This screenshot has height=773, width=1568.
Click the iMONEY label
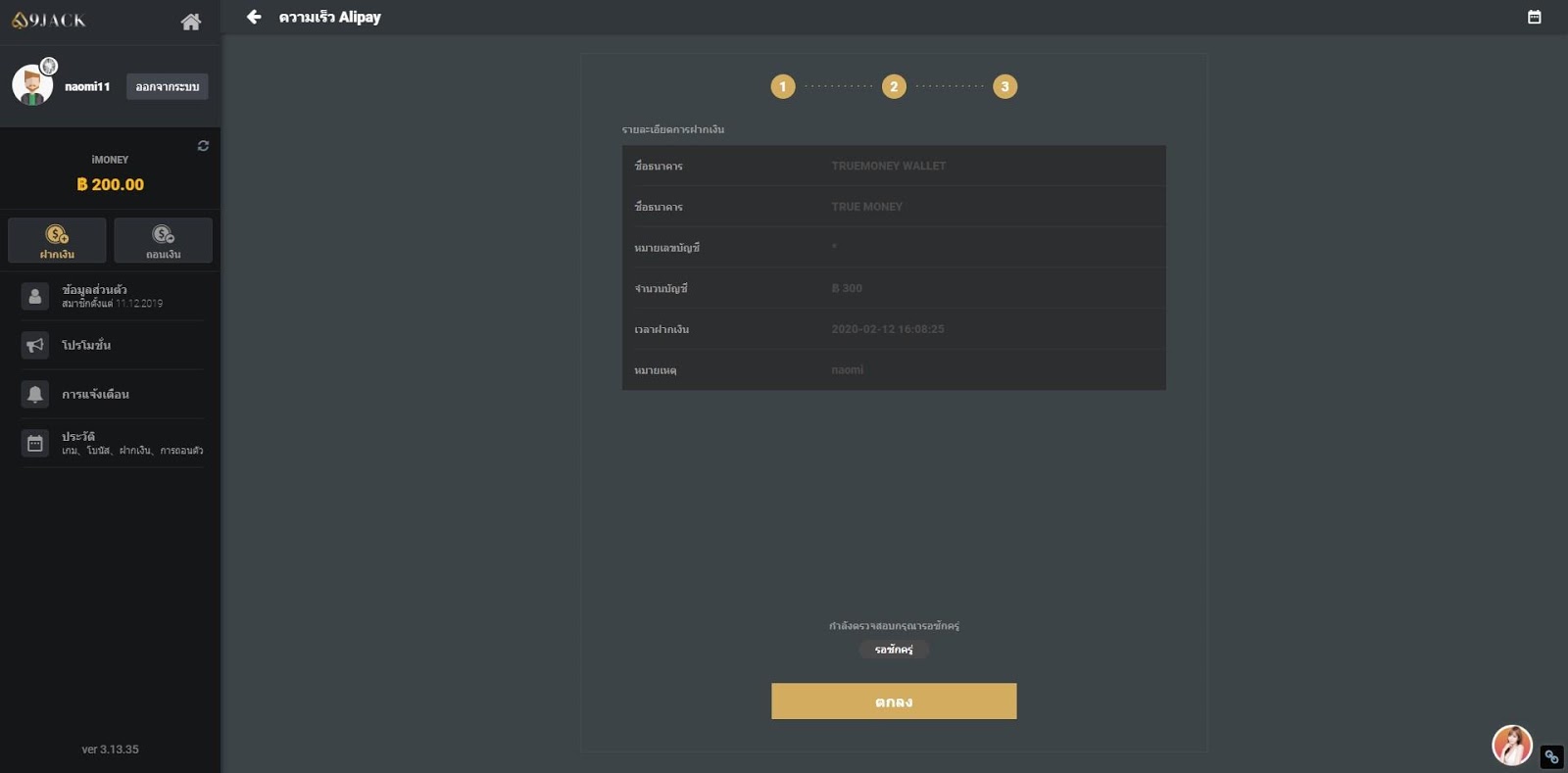point(110,160)
